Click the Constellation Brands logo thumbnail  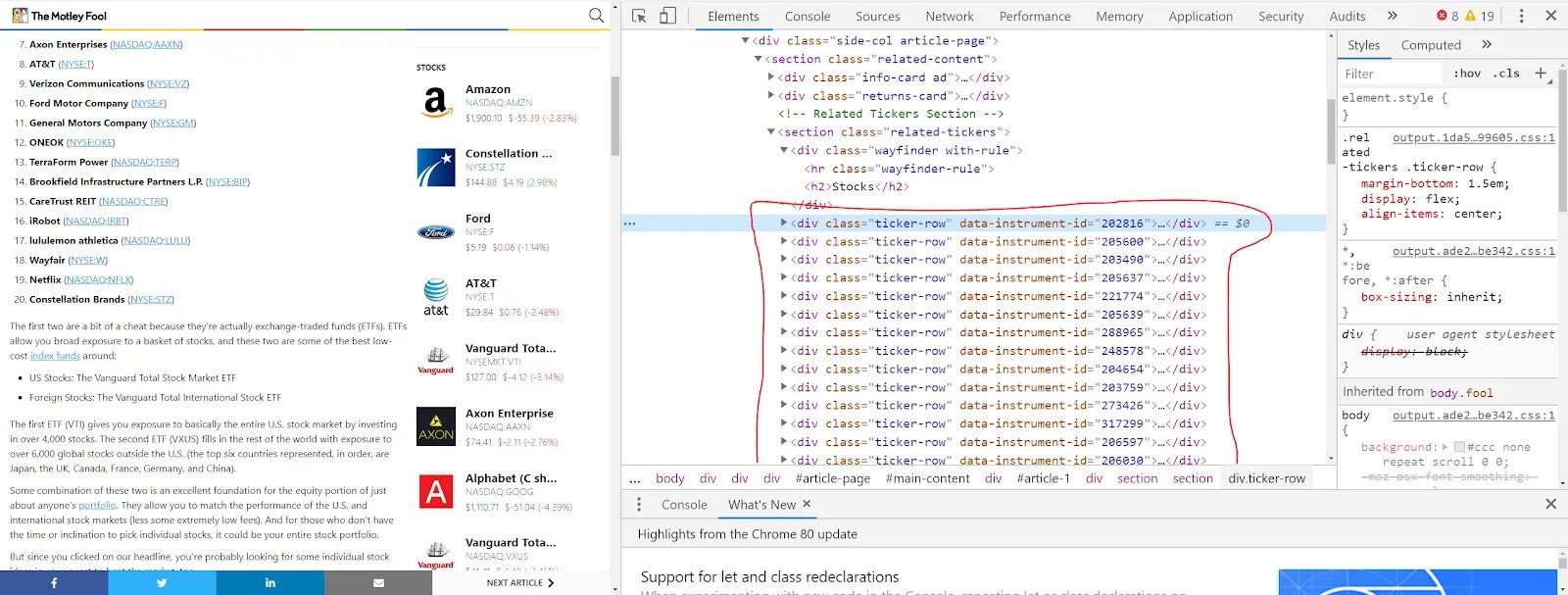click(435, 168)
